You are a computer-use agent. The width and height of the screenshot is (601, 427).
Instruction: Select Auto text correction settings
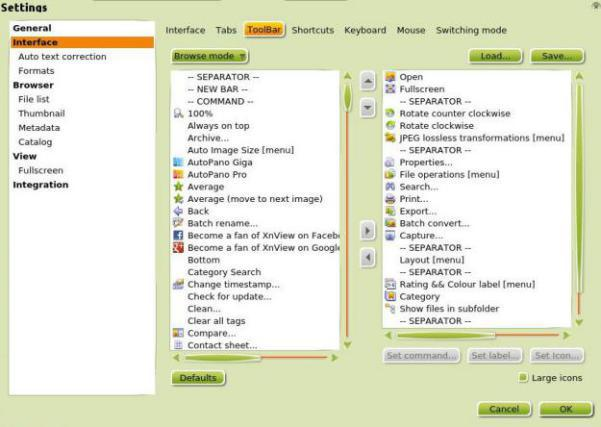click(62, 56)
